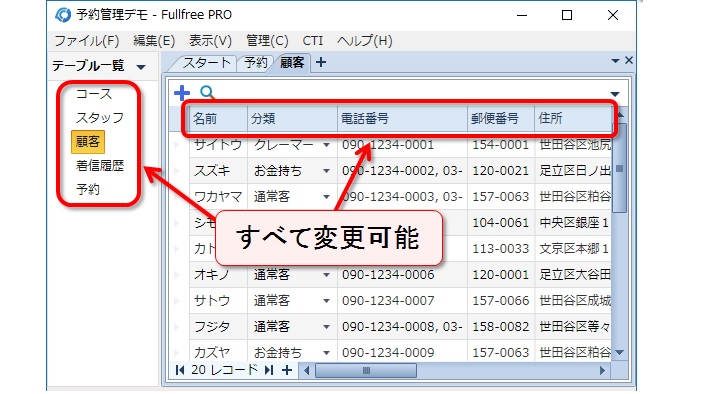Click the Fullfree app logo in title bar
This screenshot has height=394, width=701.
63,15
